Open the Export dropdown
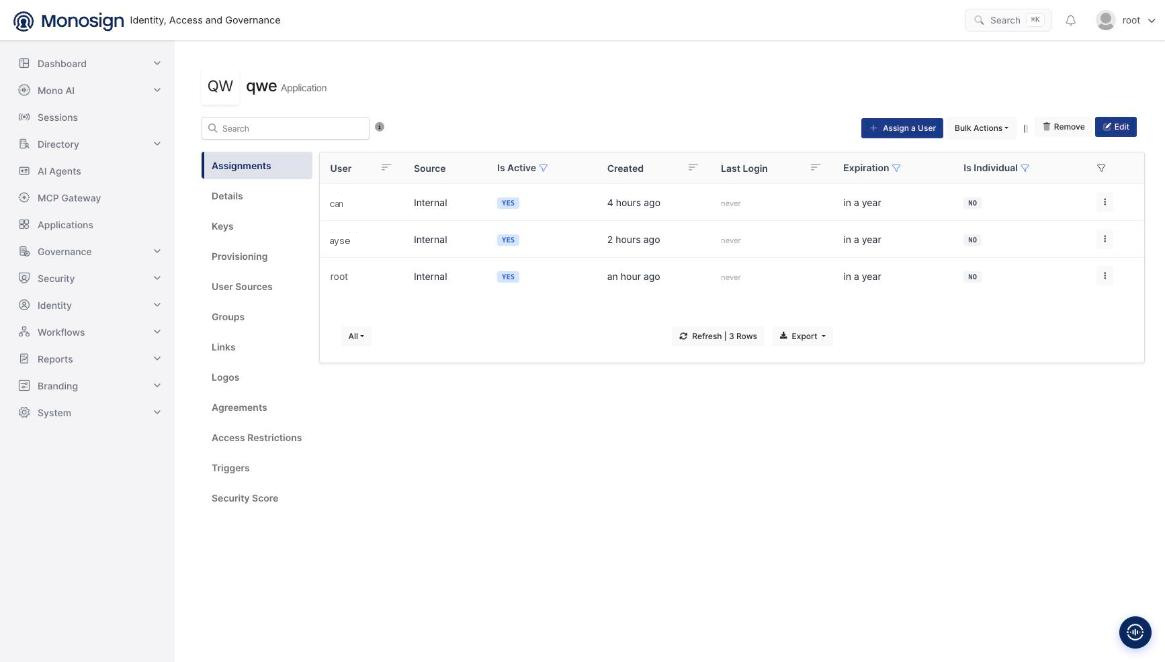This screenshot has width=1165, height=662. pyautogui.click(x=802, y=336)
